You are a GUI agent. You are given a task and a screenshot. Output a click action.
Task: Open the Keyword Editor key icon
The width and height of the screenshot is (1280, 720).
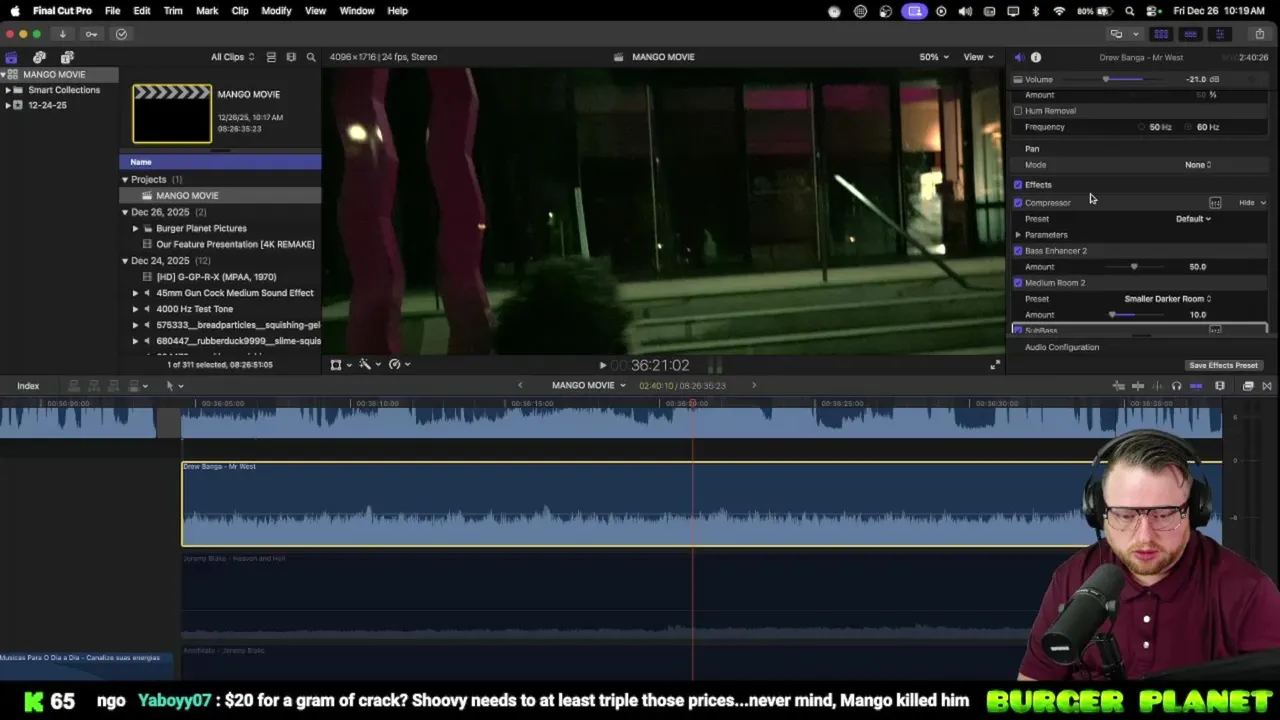91,34
